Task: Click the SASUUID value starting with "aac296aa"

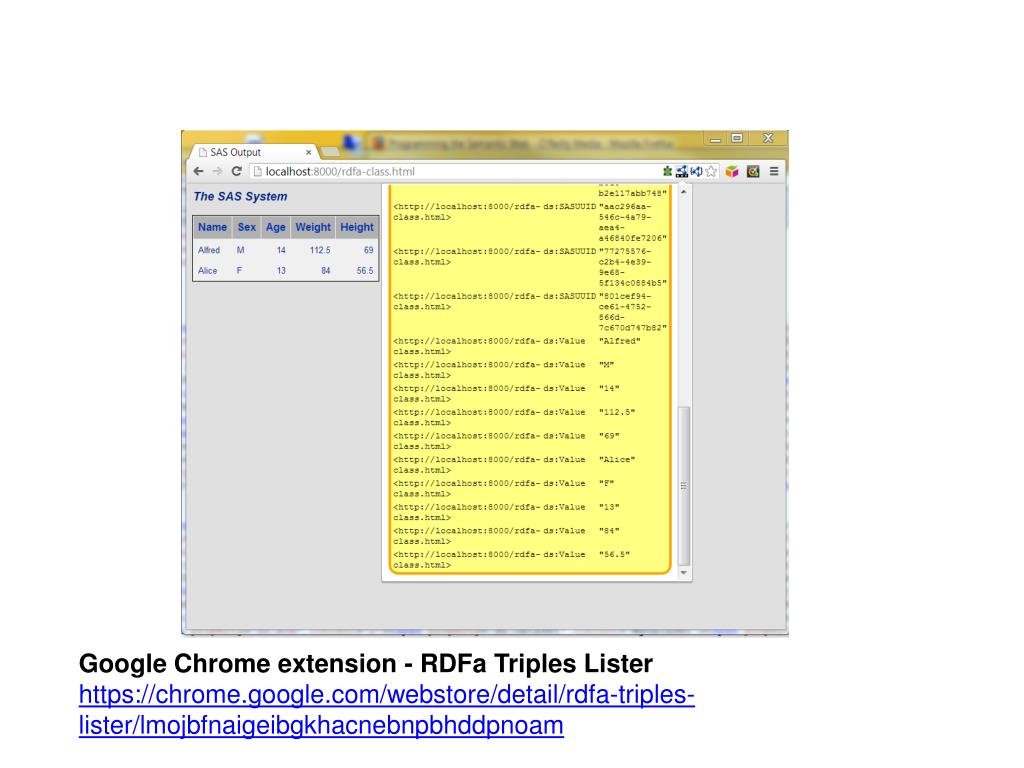Action: coord(633,223)
